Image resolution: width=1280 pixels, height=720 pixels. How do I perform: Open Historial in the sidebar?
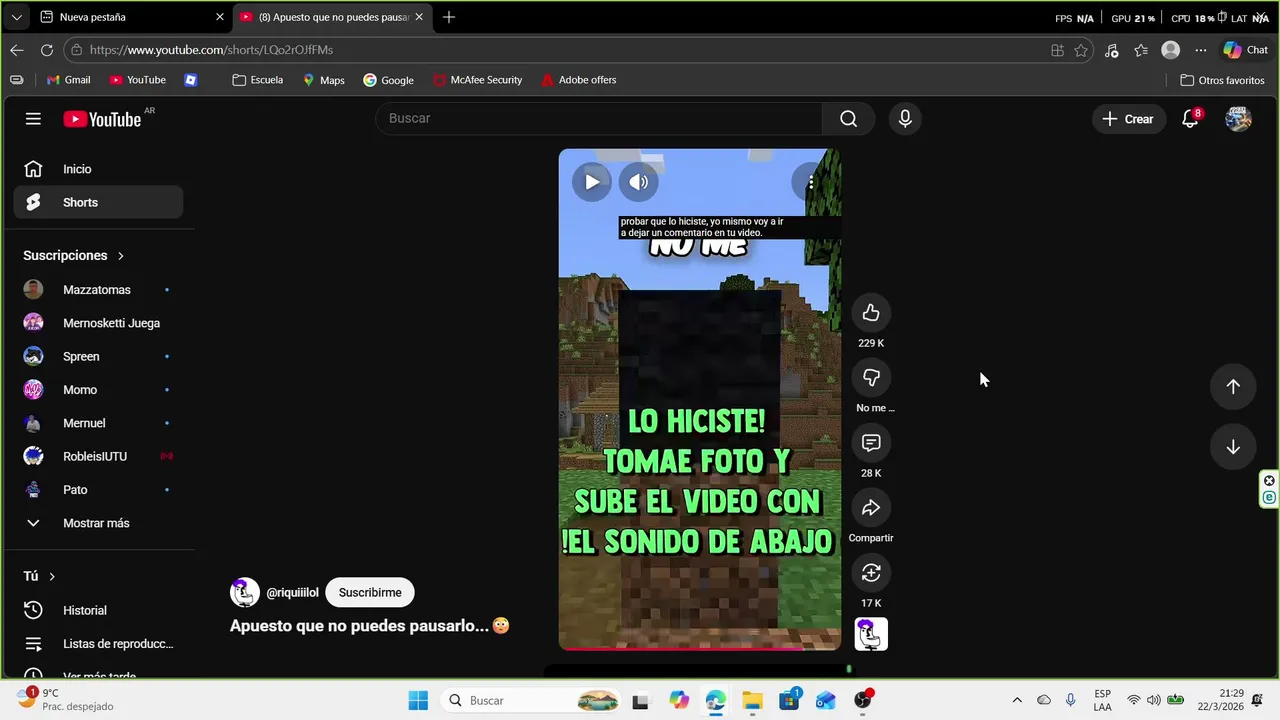point(98,610)
